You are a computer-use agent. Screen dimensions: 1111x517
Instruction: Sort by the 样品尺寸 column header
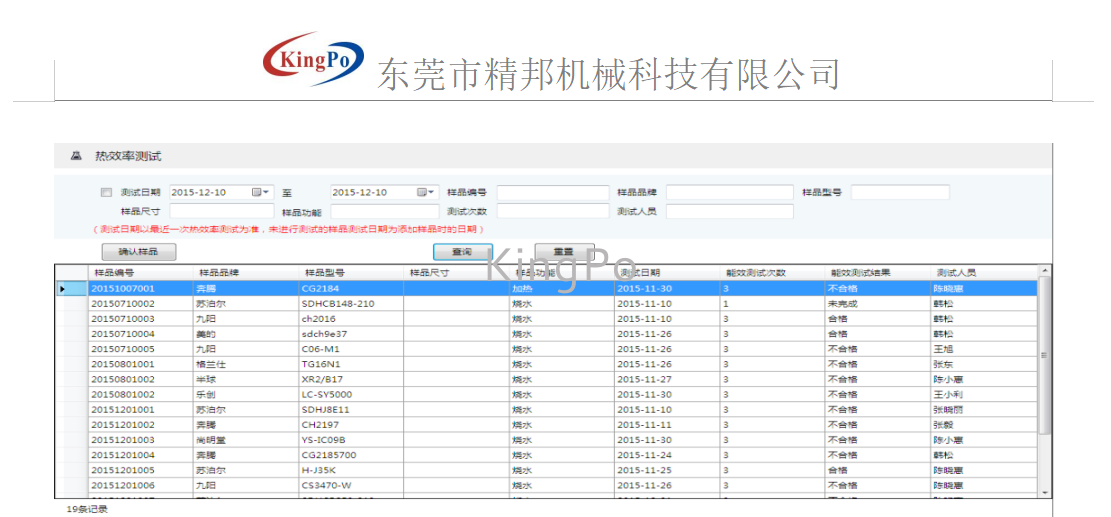(x=456, y=273)
